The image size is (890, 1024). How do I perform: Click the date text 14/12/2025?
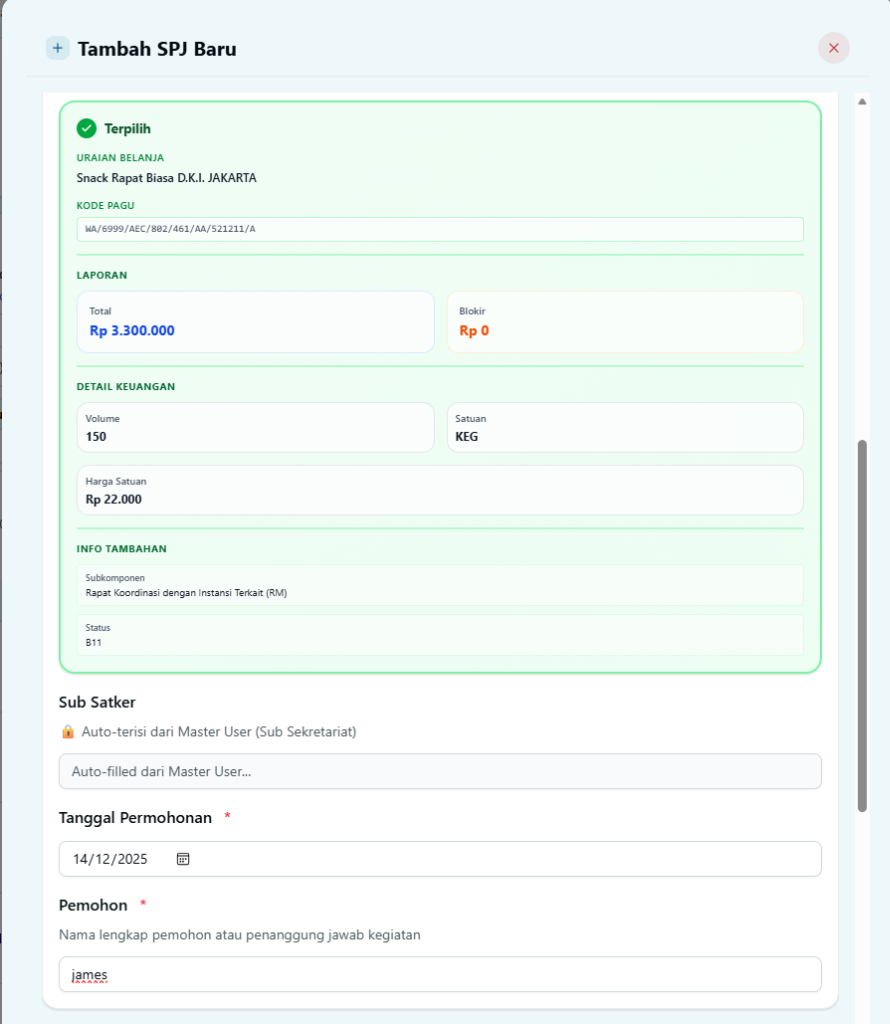click(110, 859)
